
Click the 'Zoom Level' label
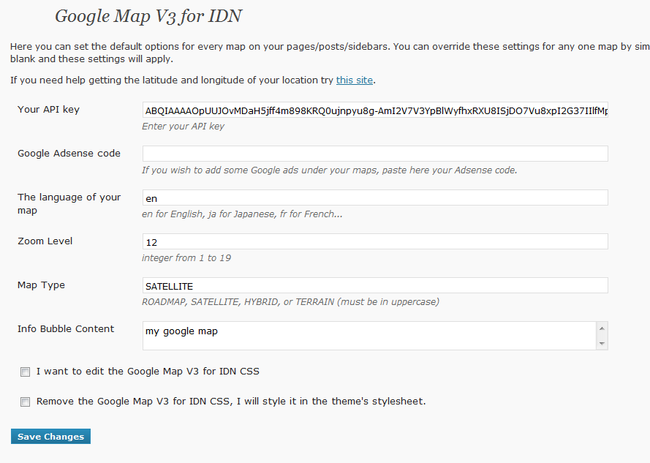click(45, 241)
